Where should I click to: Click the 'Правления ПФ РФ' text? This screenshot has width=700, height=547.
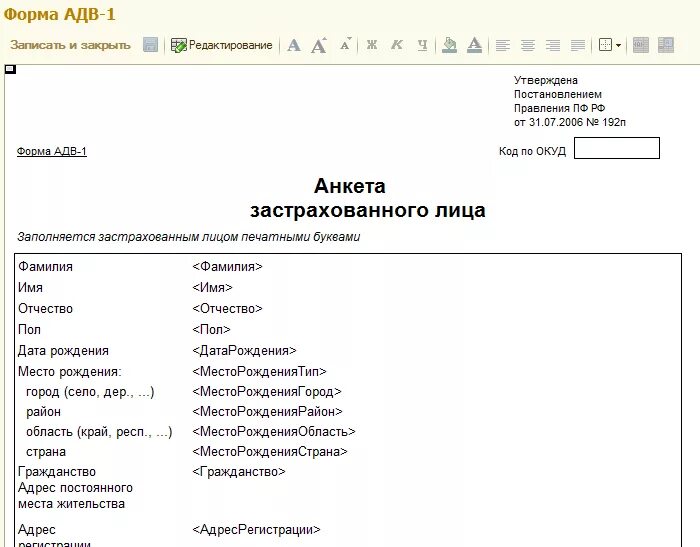tap(559, 108)
